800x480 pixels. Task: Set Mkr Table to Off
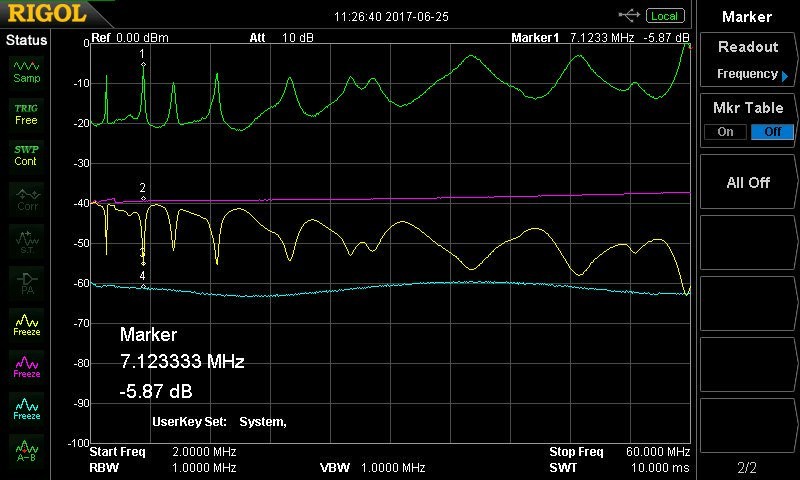click(x=769, y=132)
